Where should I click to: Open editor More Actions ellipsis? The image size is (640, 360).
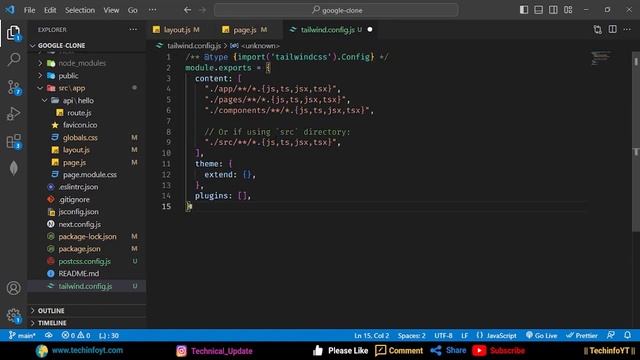(627, 29)
